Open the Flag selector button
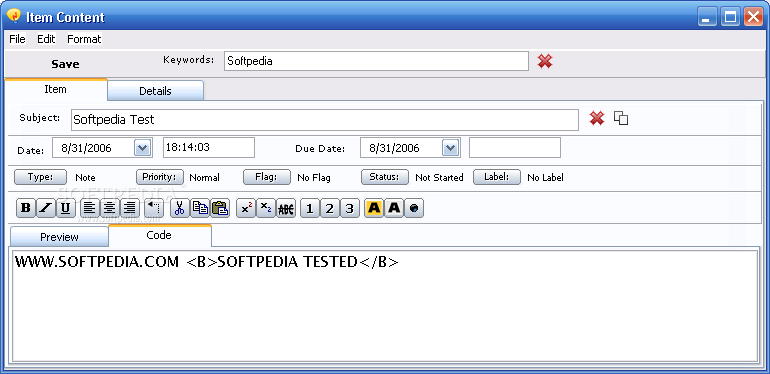This screenshot has height=374, width=770. (267, 177)
